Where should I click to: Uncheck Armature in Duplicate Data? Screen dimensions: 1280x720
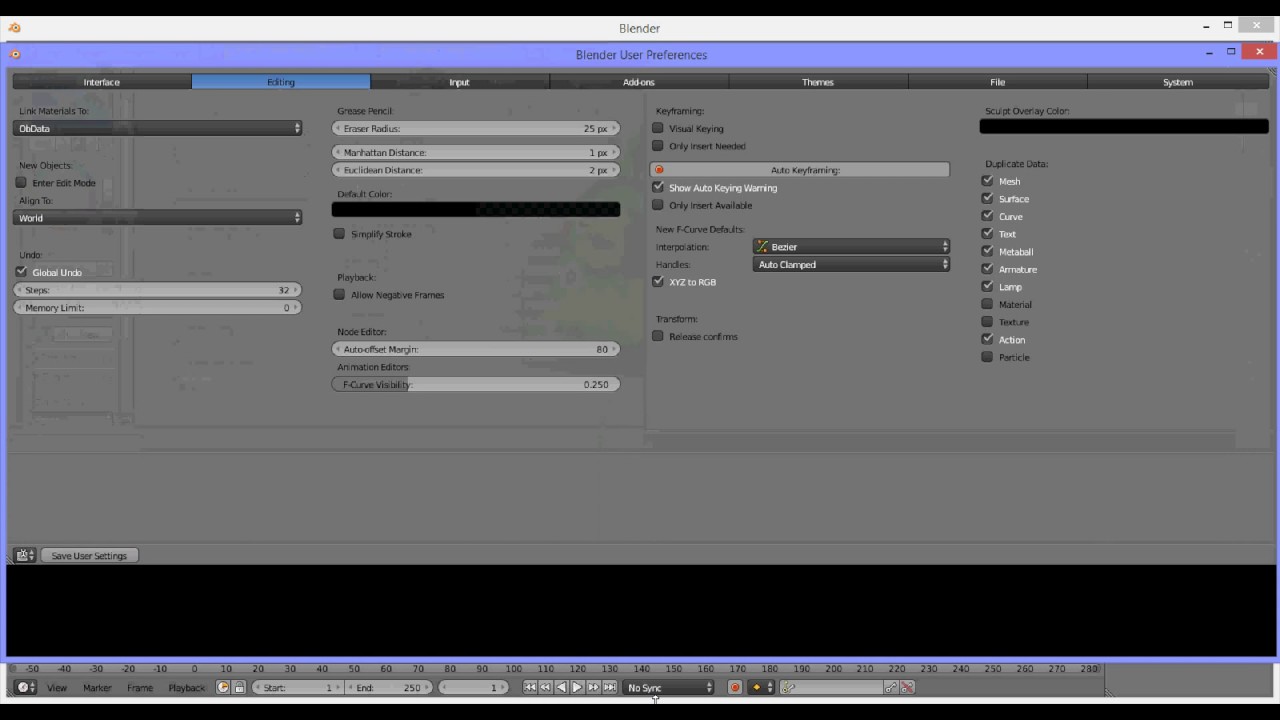pyautogui.click(x=988, y=269)
